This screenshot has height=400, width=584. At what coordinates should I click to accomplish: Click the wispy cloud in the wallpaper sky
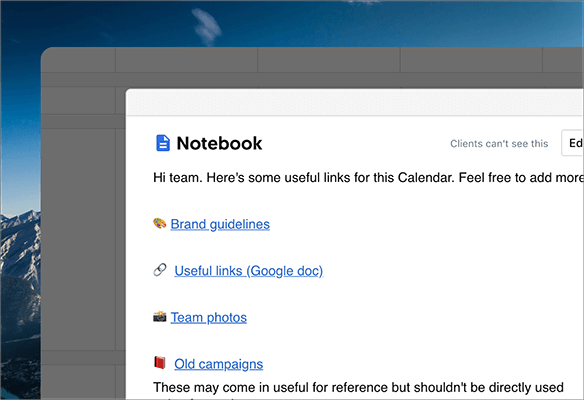(206, 25)
